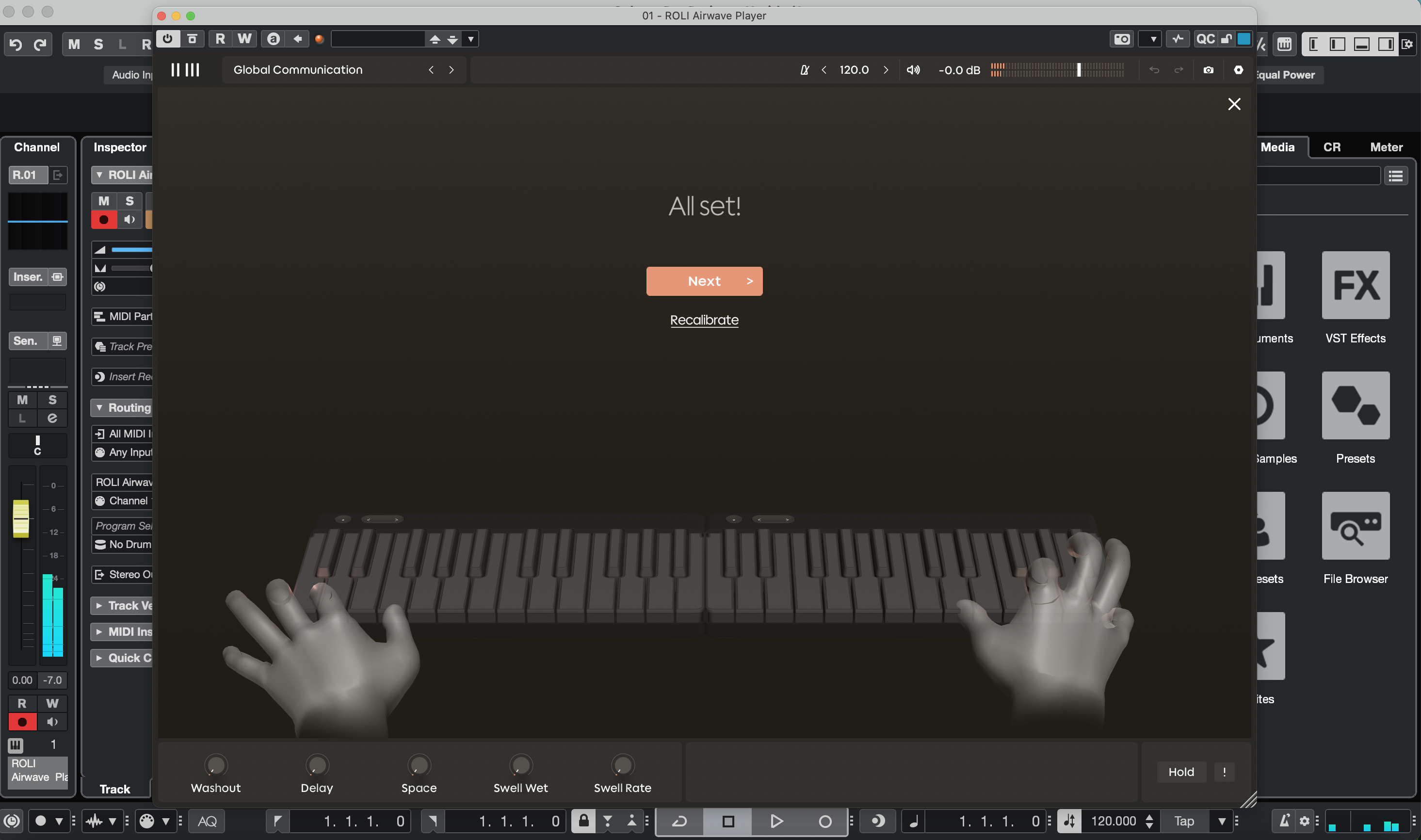Go to next preset with right chevron

pyautogui.click(x=451, y=70)
